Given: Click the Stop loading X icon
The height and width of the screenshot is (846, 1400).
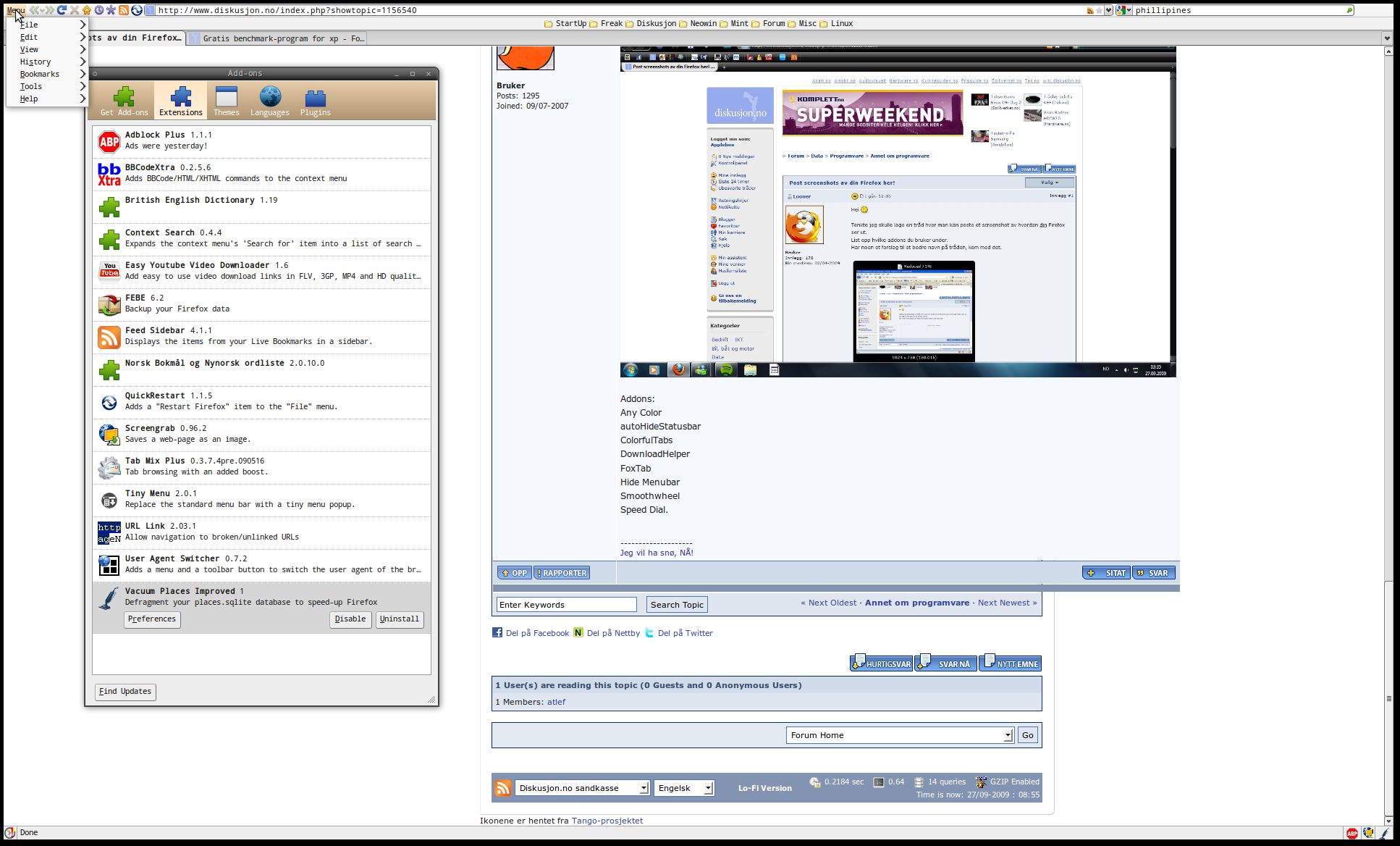Looking at the screenshot, I should click(x=74, y=10).
